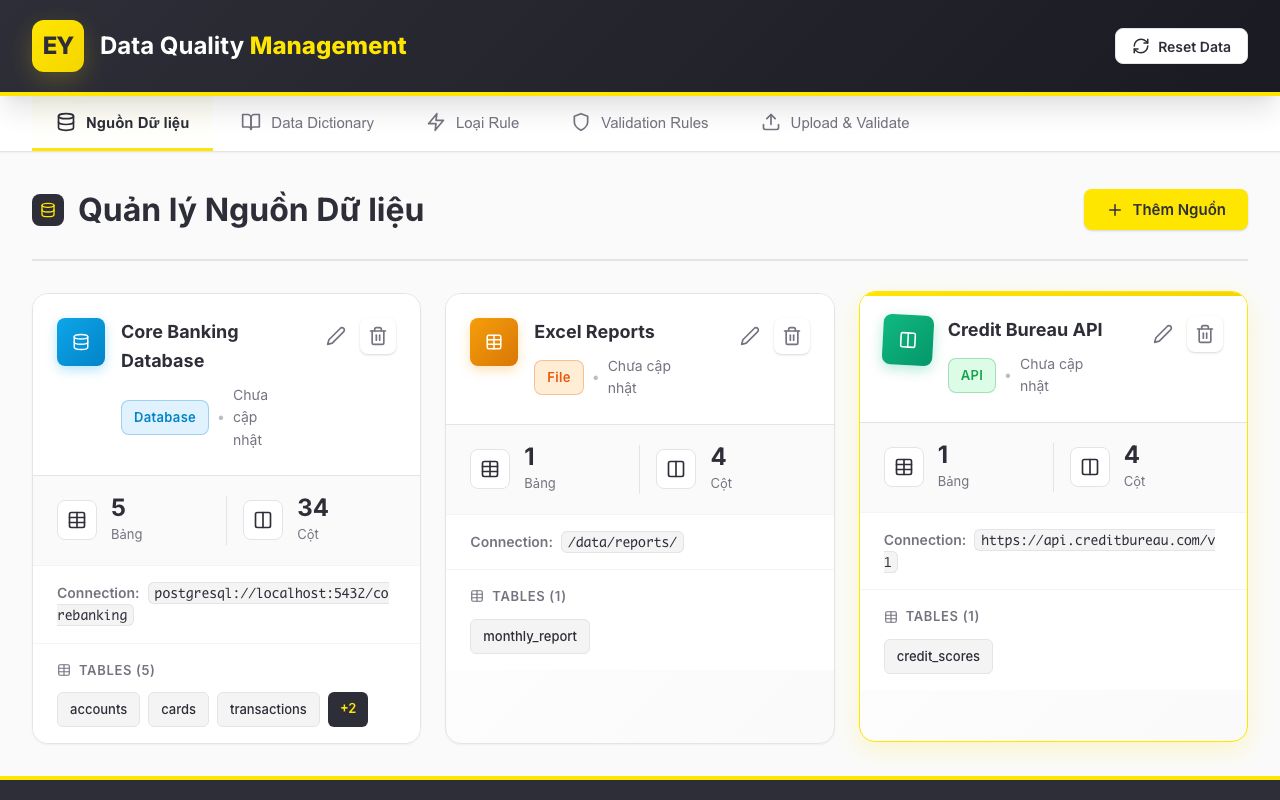Edit the Credit Bureau API source
1280x800 pixels.
(1163, 334)
